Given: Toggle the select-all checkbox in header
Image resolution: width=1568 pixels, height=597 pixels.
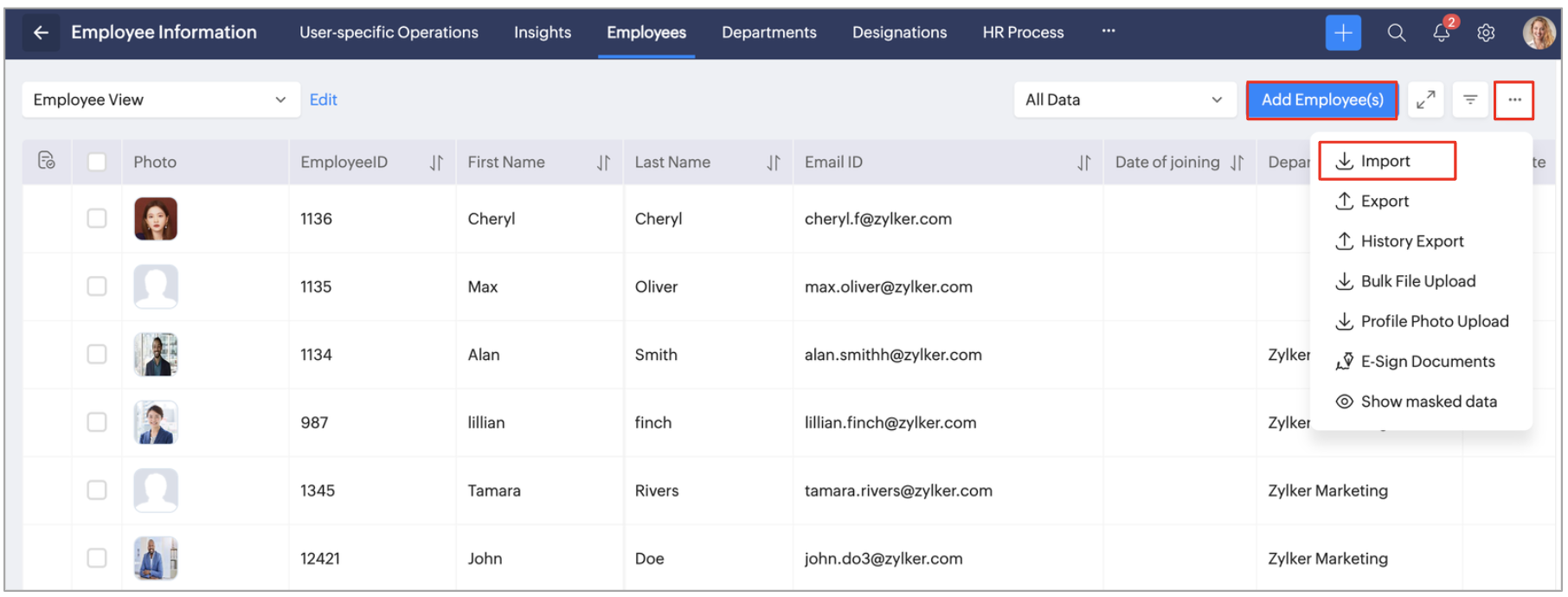Looking at the screenshot, I should 97,162.
